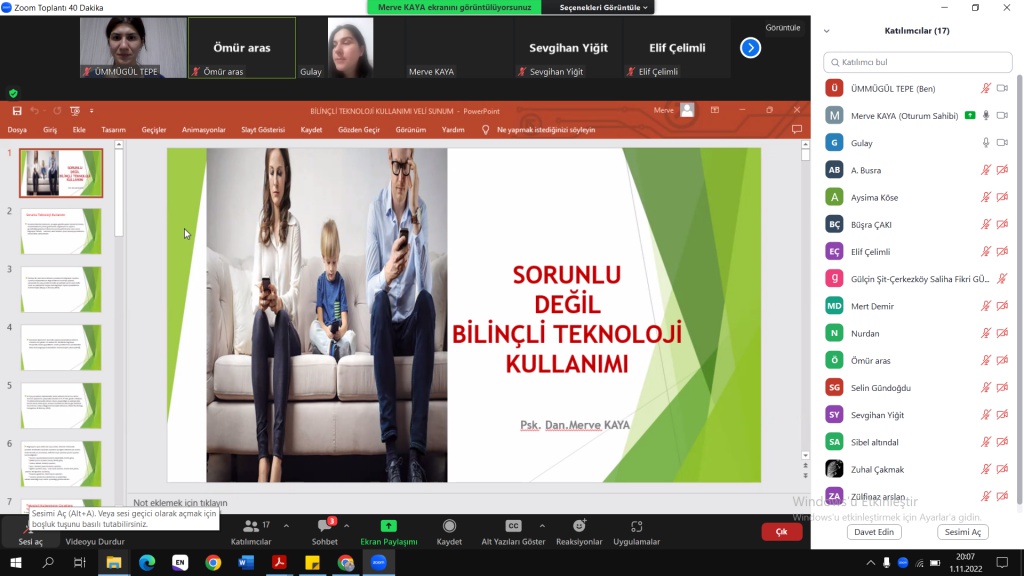Click the green encryption shield icon
Image resolution: width=1024 pixels, height=576 pixels.
click(13, 93)
